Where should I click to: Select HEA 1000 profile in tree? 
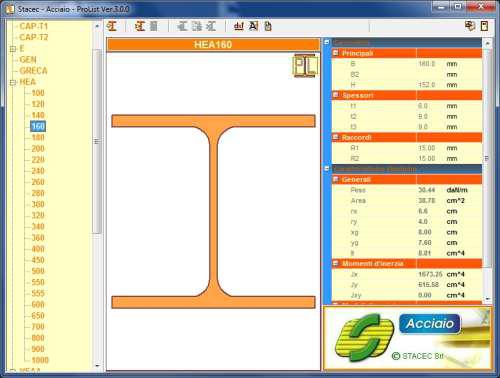point(40,360)
